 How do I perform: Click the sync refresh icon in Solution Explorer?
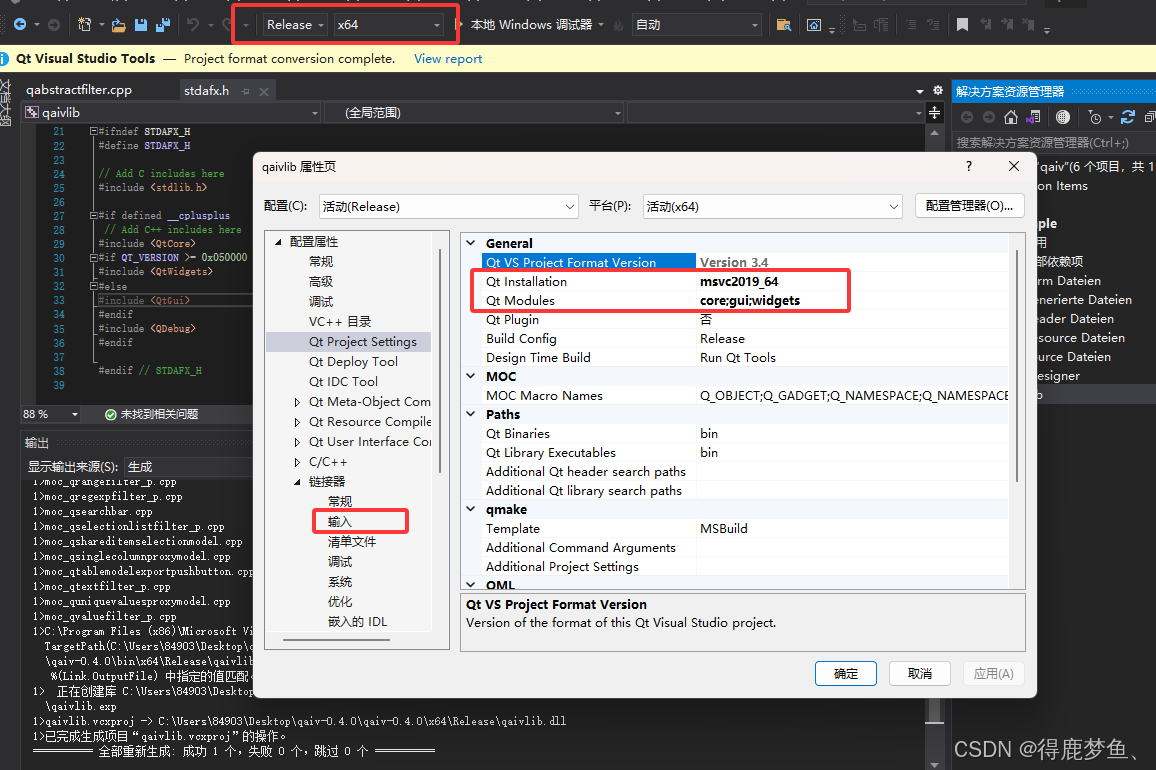pos(1128,117)
